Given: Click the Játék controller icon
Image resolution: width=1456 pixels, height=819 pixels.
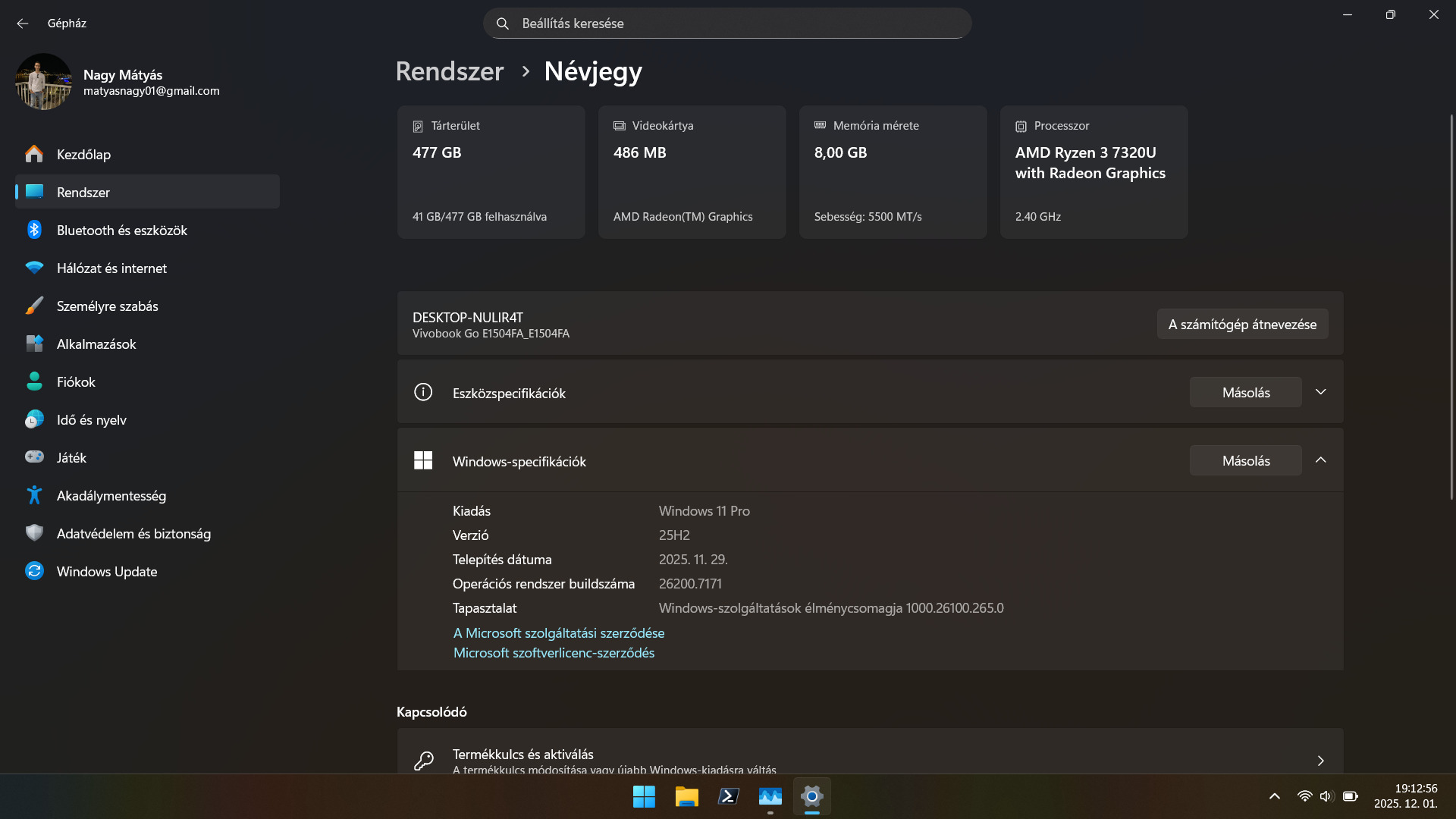Looking at the screenshot, I should [34, 458].
